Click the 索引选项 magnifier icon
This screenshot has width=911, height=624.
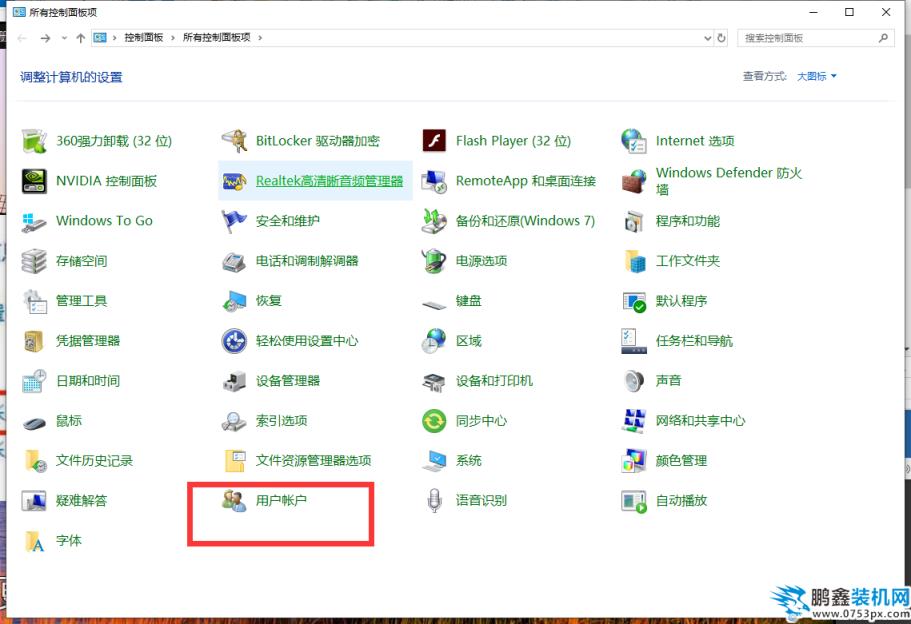pos(235,421)
